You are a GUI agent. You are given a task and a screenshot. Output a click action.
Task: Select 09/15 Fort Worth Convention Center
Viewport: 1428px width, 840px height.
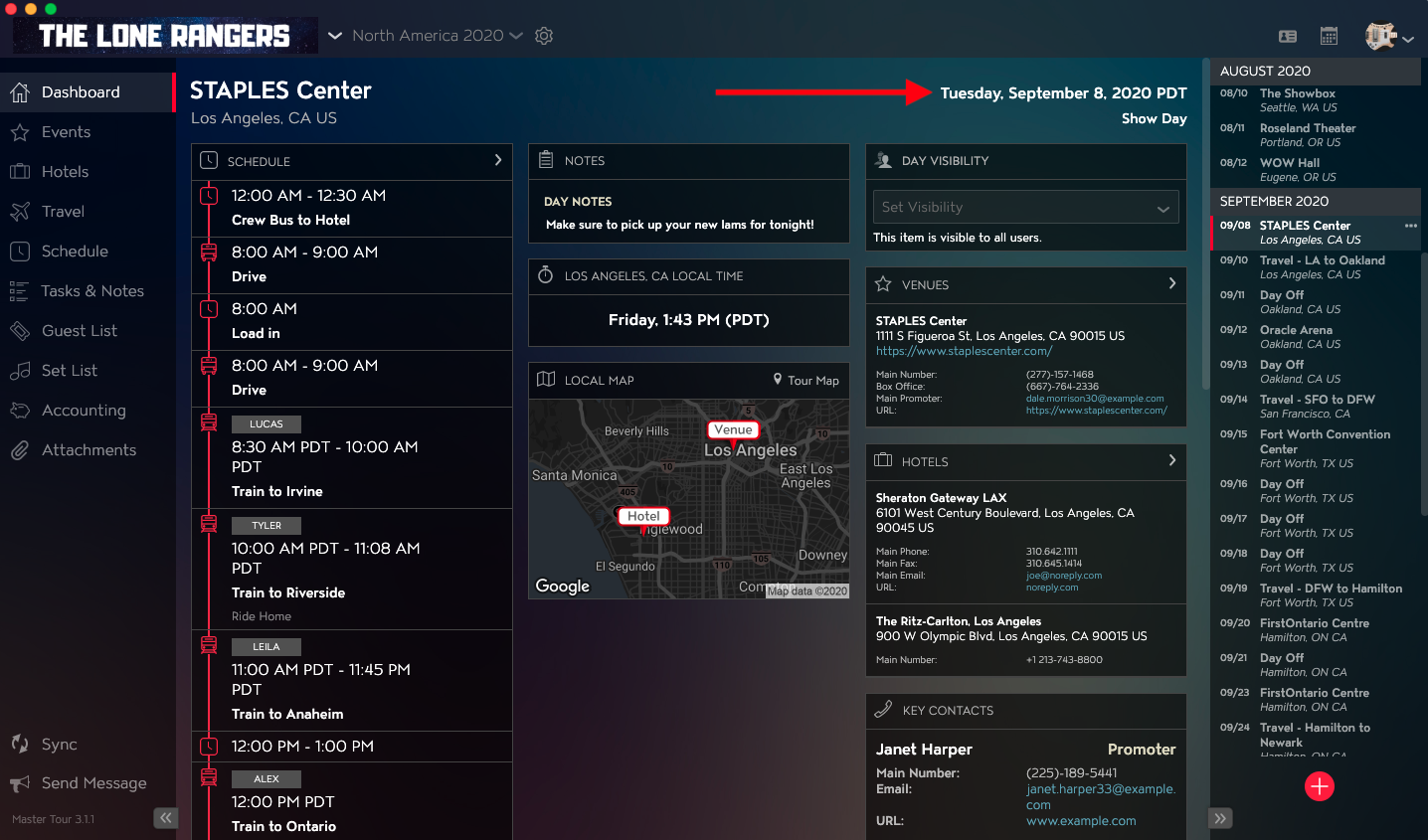click(1315, 448)
